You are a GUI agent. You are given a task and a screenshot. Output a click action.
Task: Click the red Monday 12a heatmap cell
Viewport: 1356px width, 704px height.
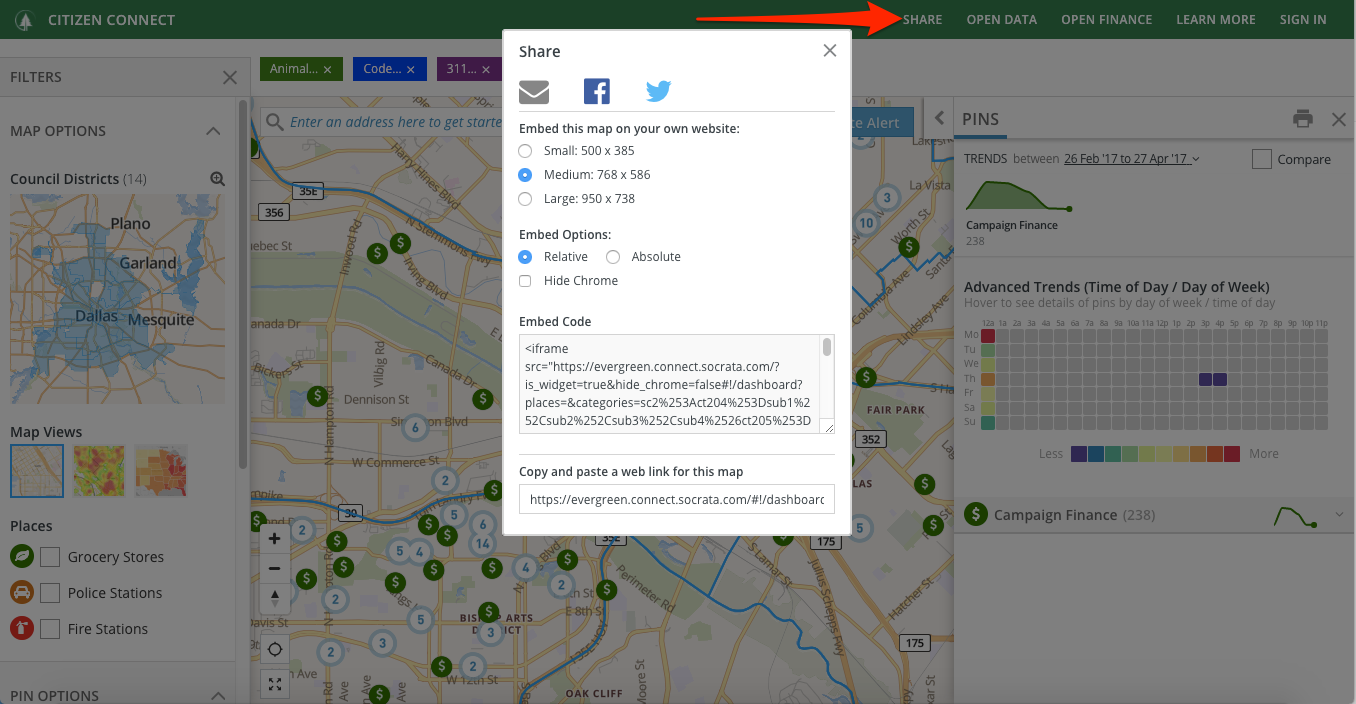[988, 336]
